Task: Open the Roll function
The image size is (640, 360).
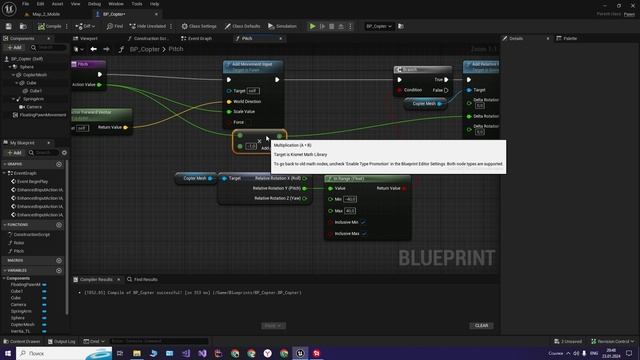Action: 18,243
